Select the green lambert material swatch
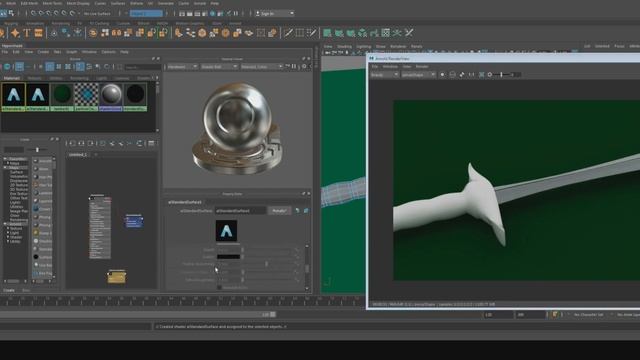640x360 pixels. click(x=62, y=97)
